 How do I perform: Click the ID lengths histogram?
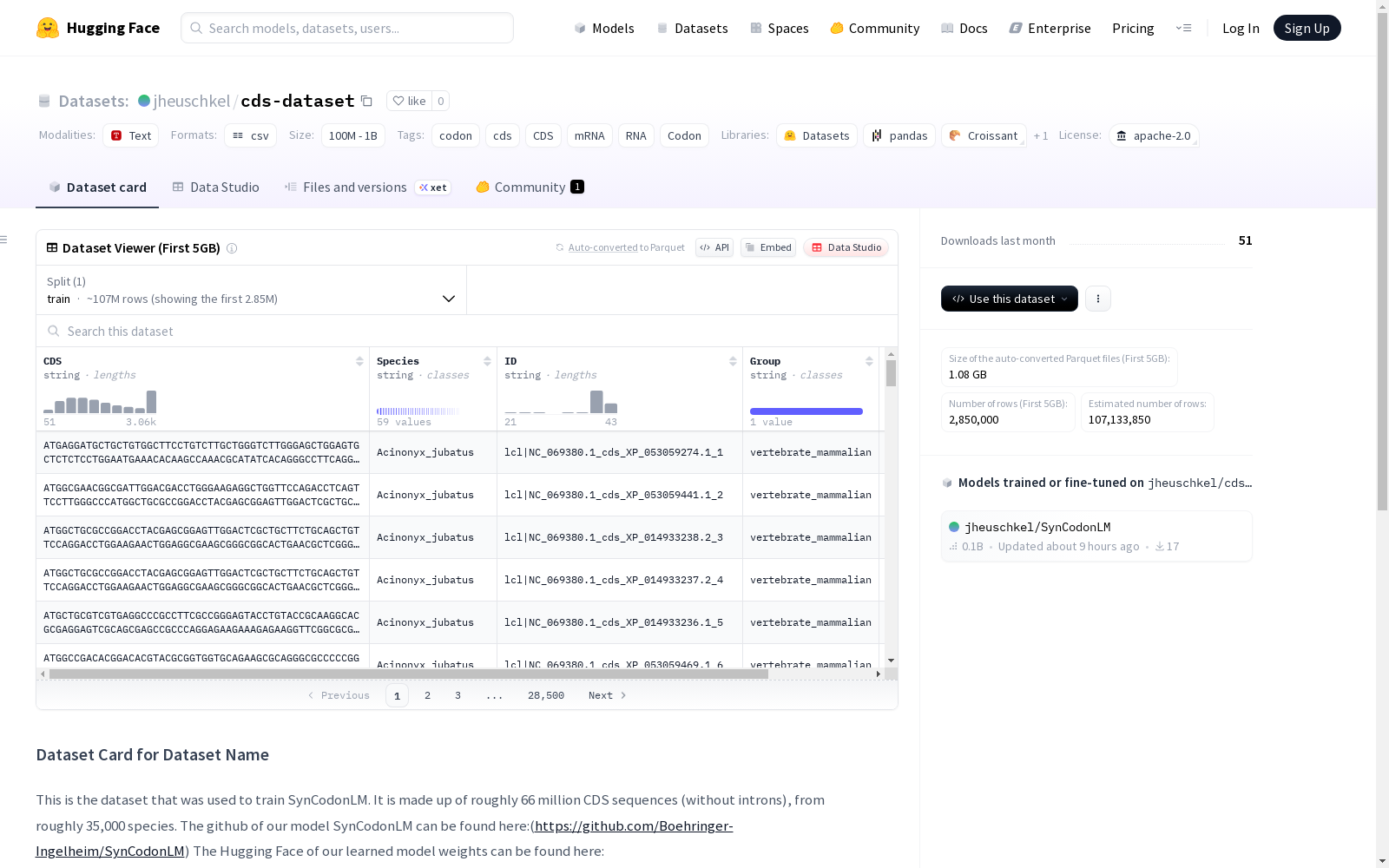(x=561, y=402)
